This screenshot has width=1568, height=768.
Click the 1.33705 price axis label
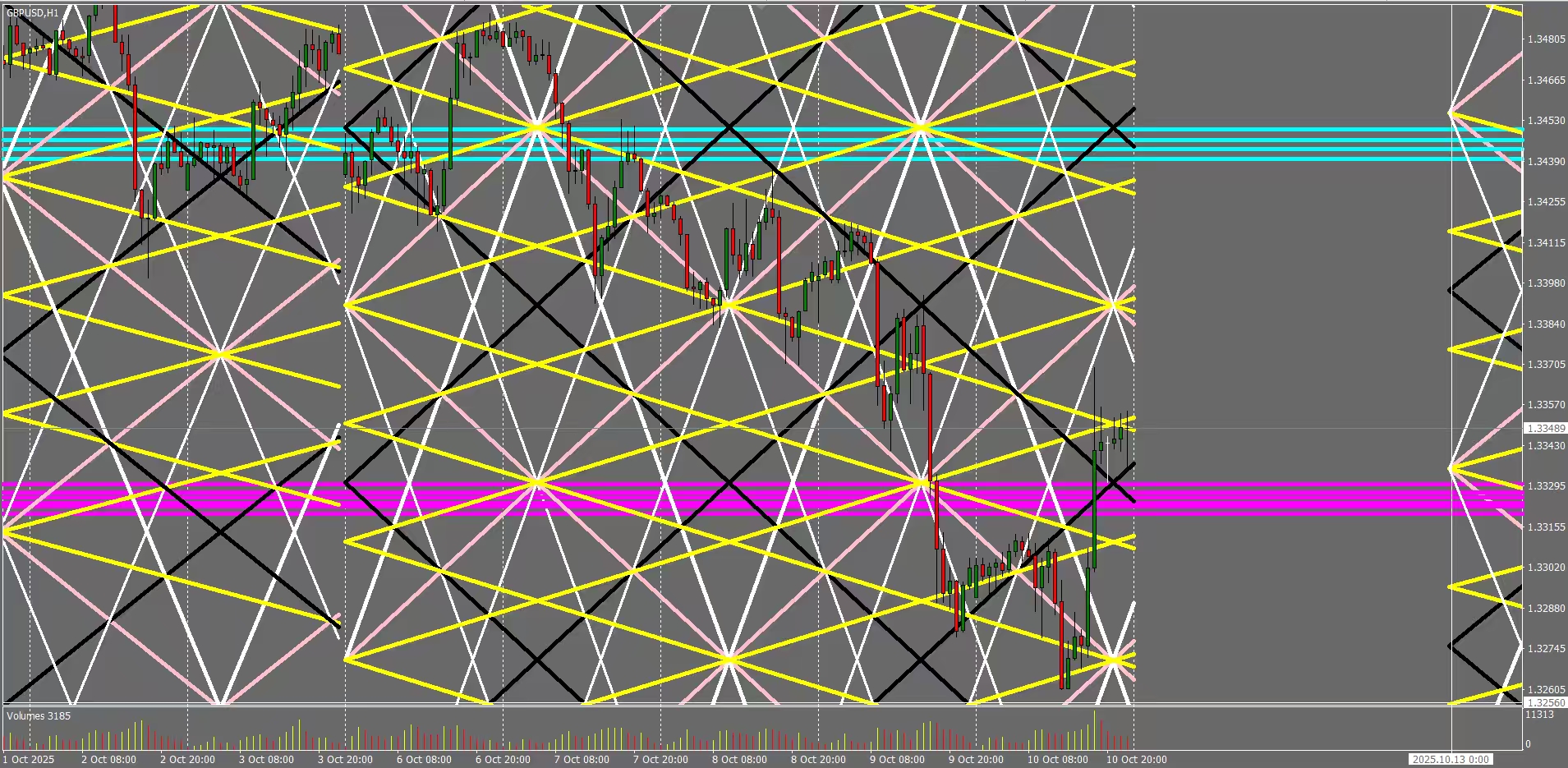click(x=1546, y=365)
